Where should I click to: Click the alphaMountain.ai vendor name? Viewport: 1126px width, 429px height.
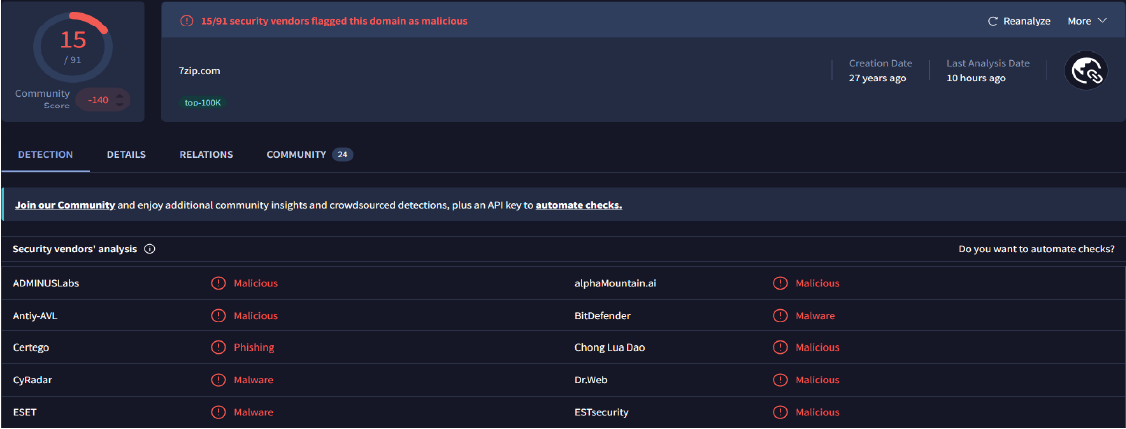click(x=615, y=283)
